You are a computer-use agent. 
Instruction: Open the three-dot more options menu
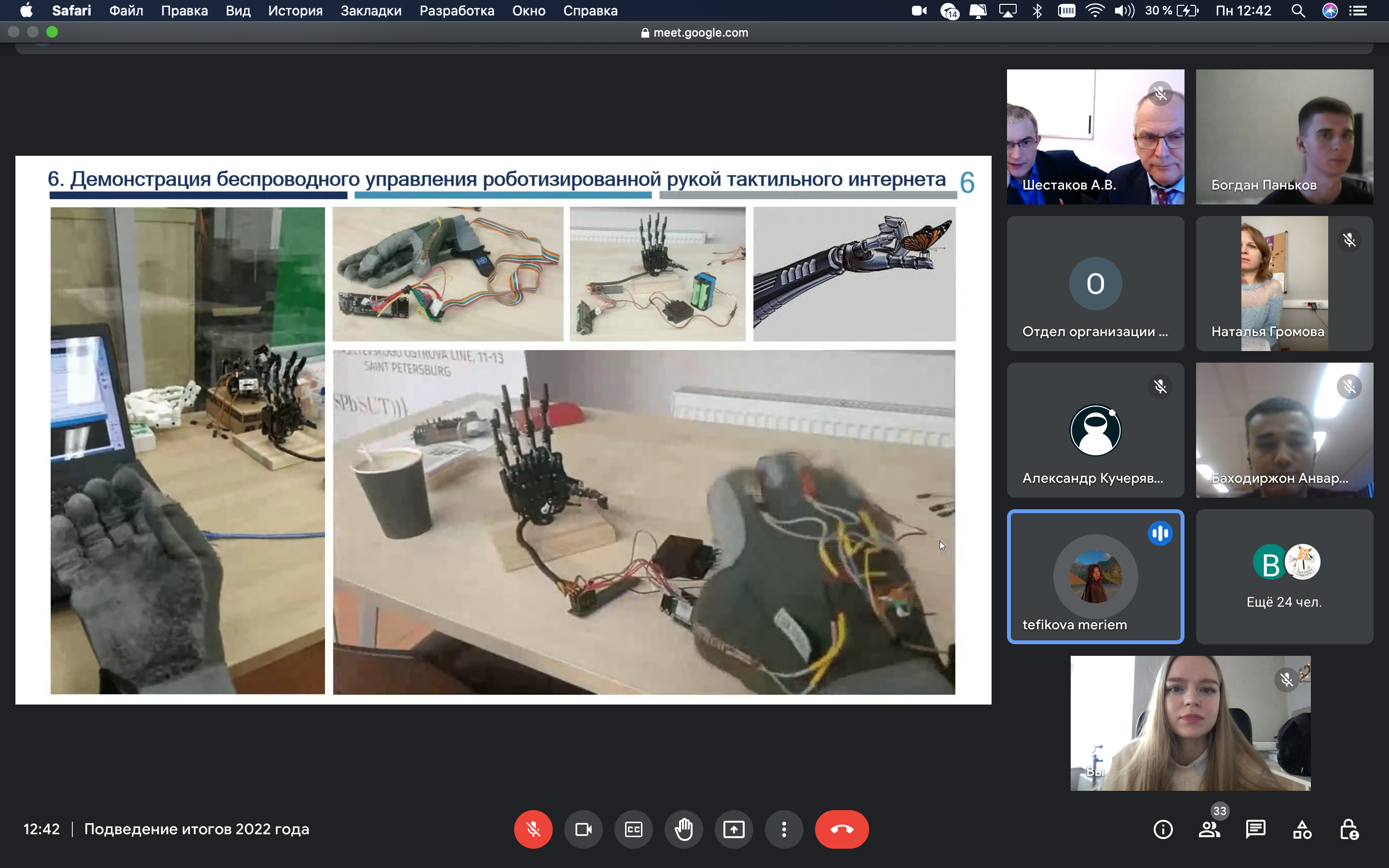[784, 829]
